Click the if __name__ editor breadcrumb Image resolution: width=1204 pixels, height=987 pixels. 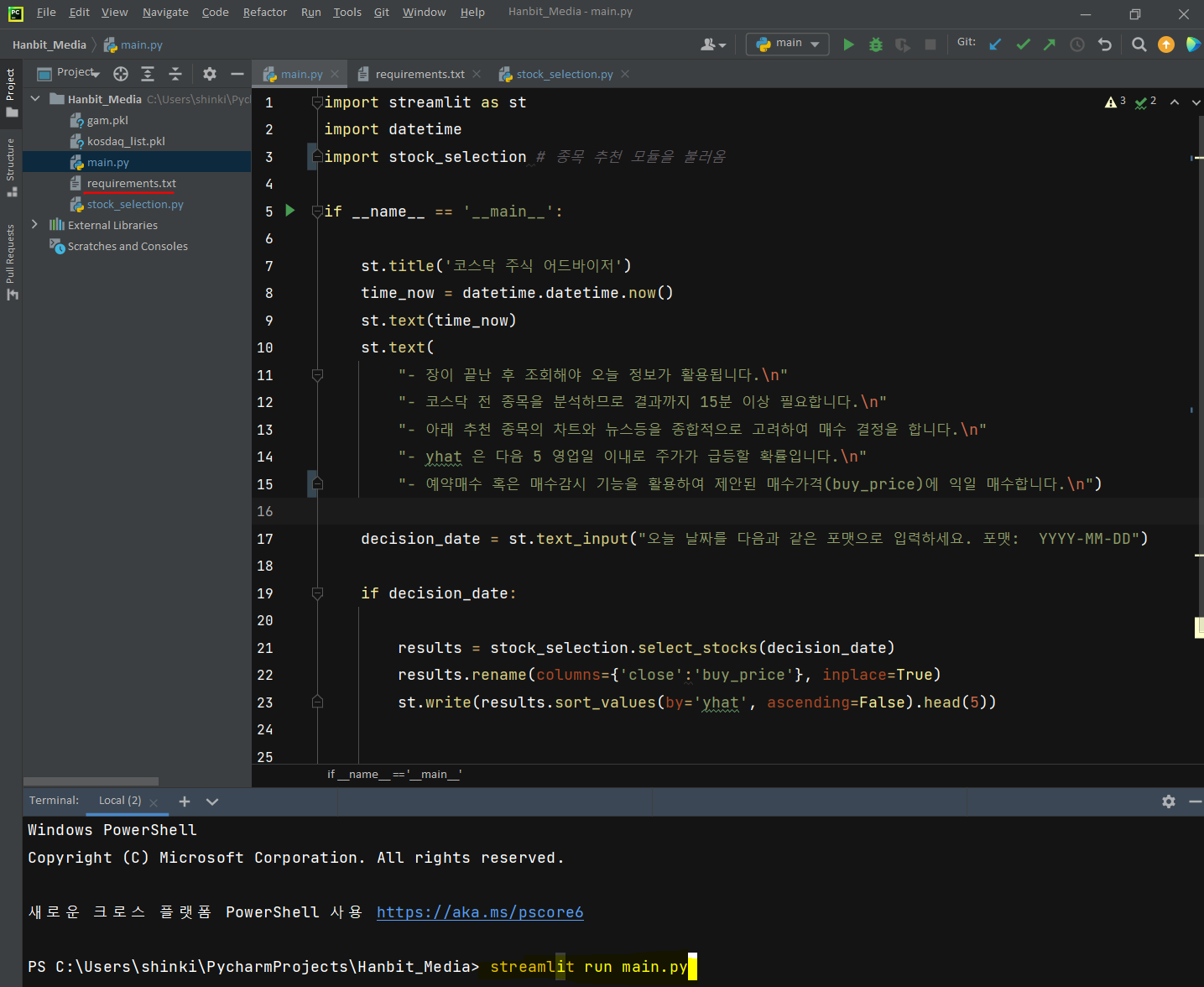tap(394, 774)
